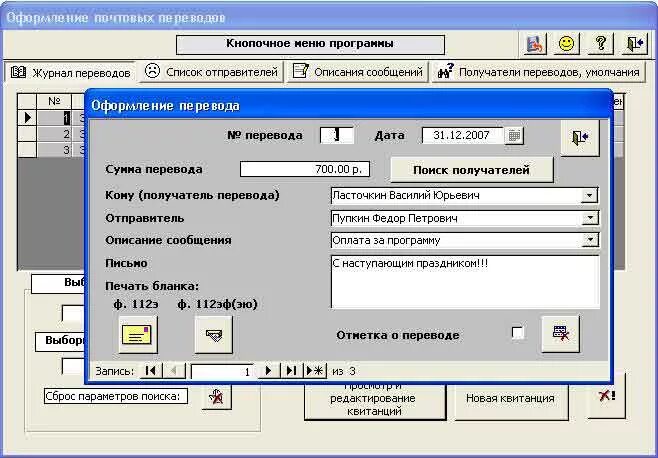Click Оплата за программу description text

(386, 240)
